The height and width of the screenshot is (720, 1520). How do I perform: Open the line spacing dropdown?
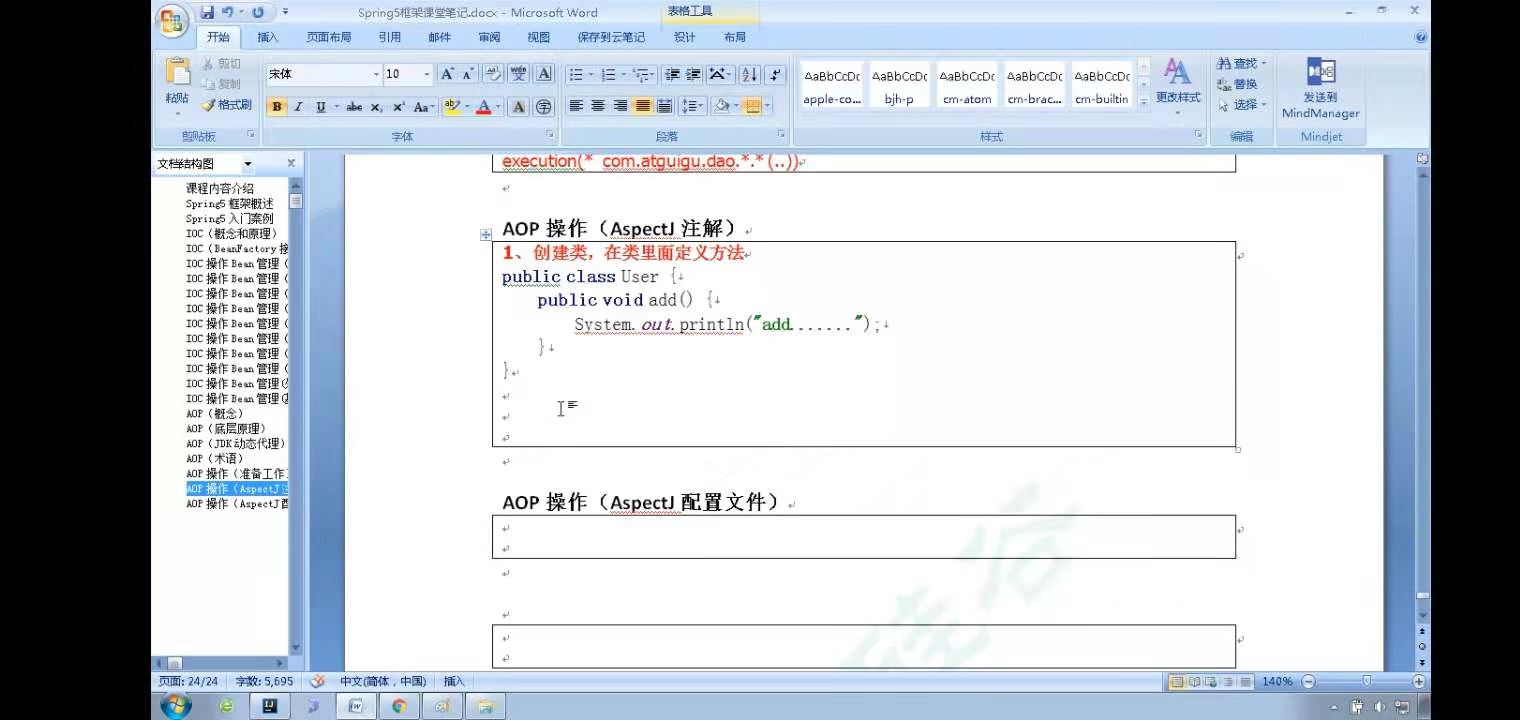pyautogui.click(x=692, y=106)
